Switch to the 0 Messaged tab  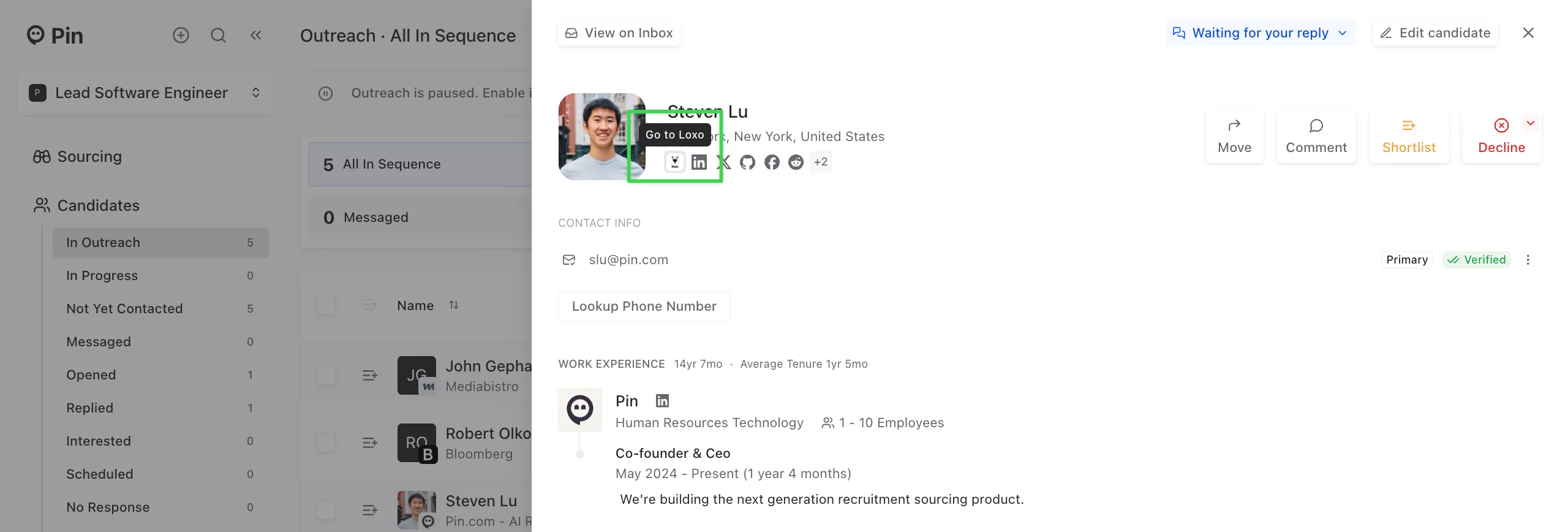point(420,218)
